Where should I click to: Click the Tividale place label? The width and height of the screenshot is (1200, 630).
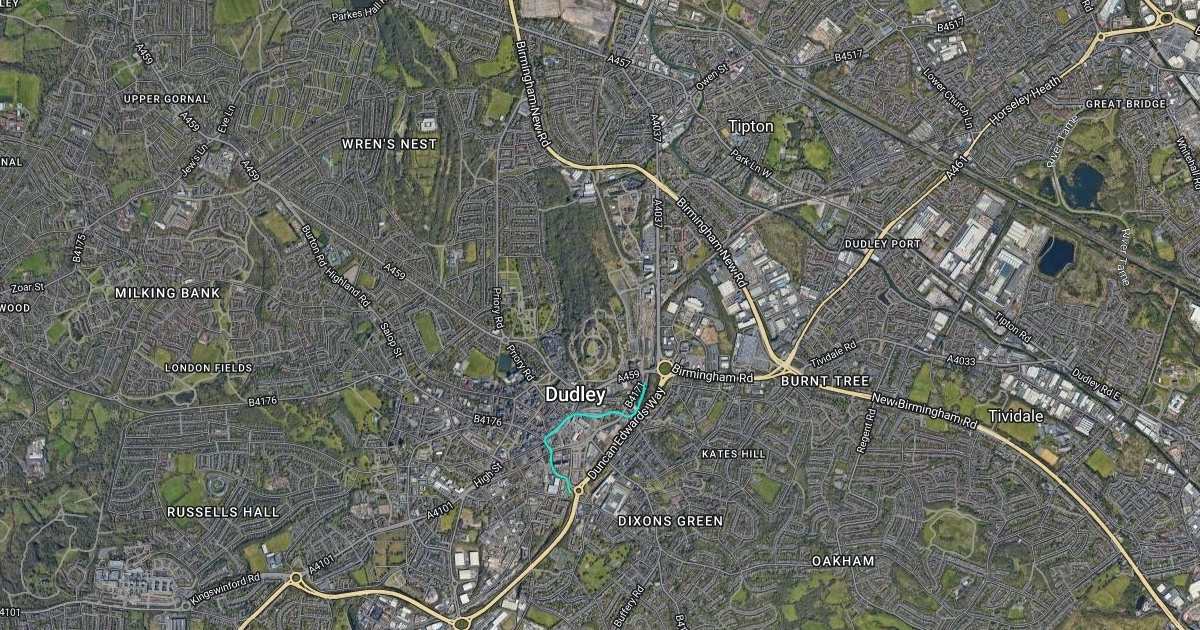[1016, 414]
